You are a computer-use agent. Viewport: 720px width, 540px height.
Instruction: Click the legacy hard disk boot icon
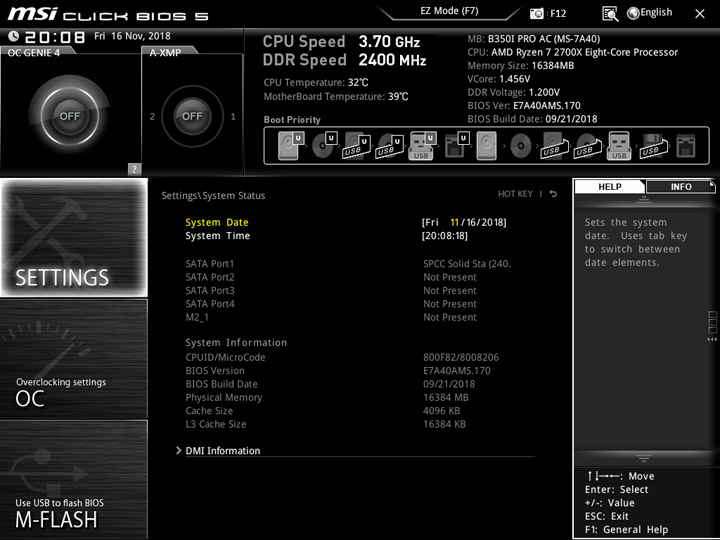click(x=487, y=146)
